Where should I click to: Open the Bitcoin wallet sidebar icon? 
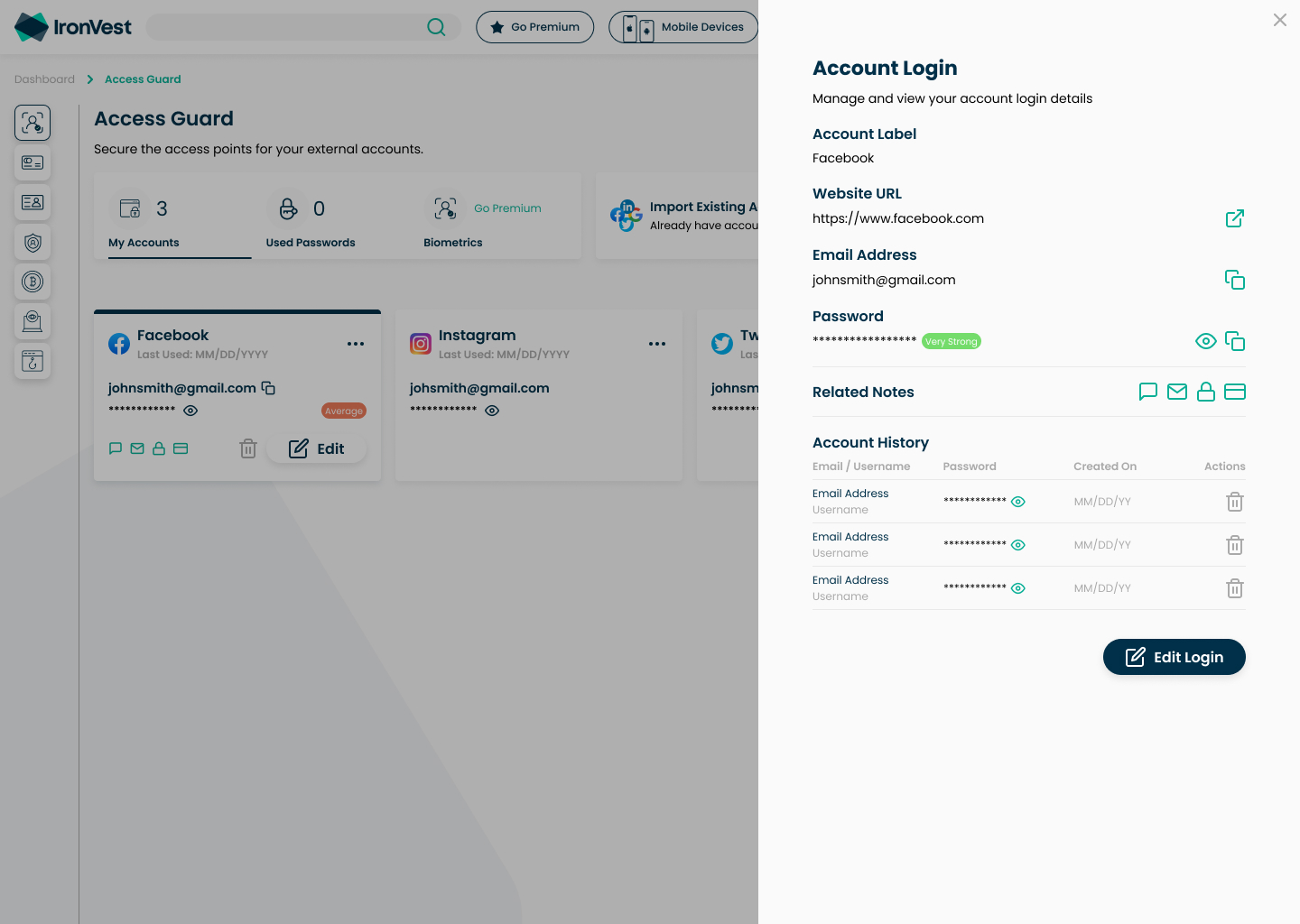pos(32,282)
